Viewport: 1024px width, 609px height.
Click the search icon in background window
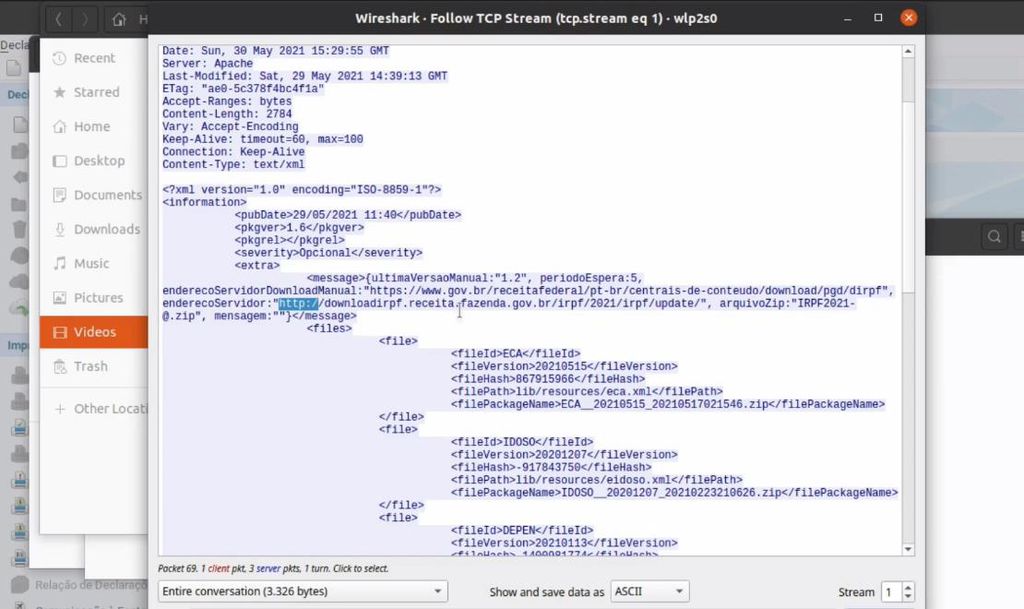click(x=994, y=236)
